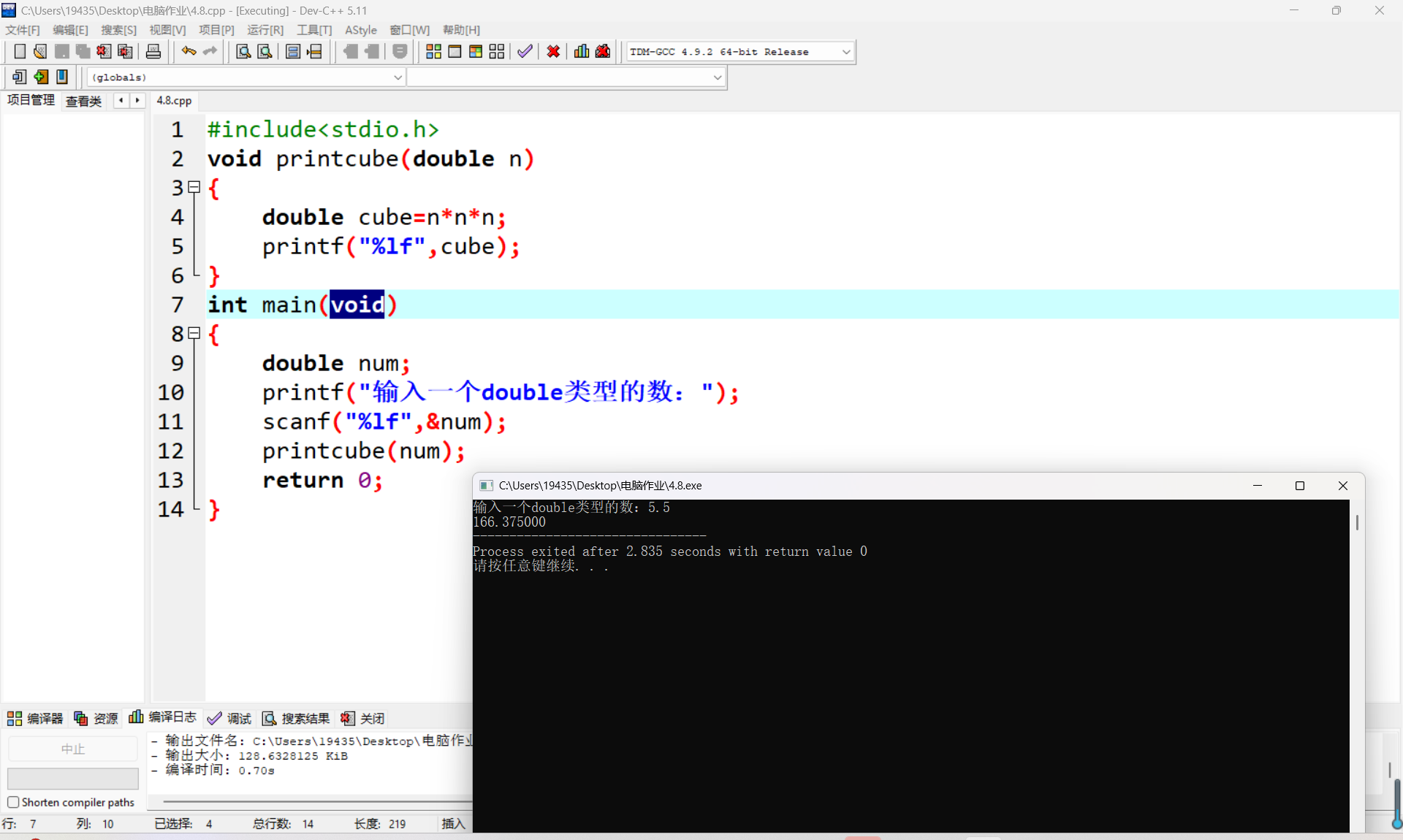
Task: Click the profile analysis bar chart icon
Action: tap(582, 51)
